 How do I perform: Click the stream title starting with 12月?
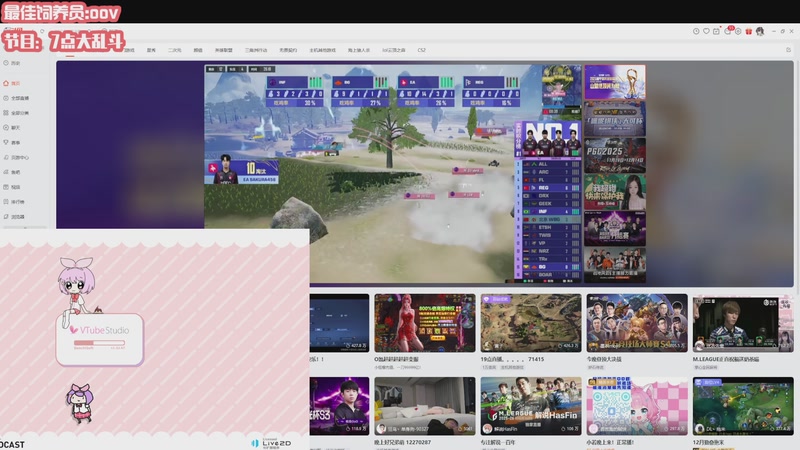pyautogui.click(x=709, y=442)
